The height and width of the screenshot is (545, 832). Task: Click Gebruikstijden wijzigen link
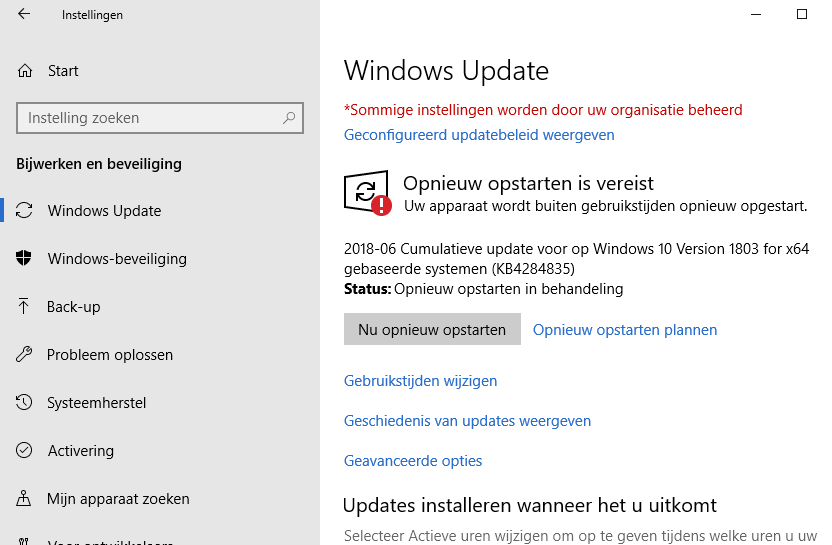[420, 381]
